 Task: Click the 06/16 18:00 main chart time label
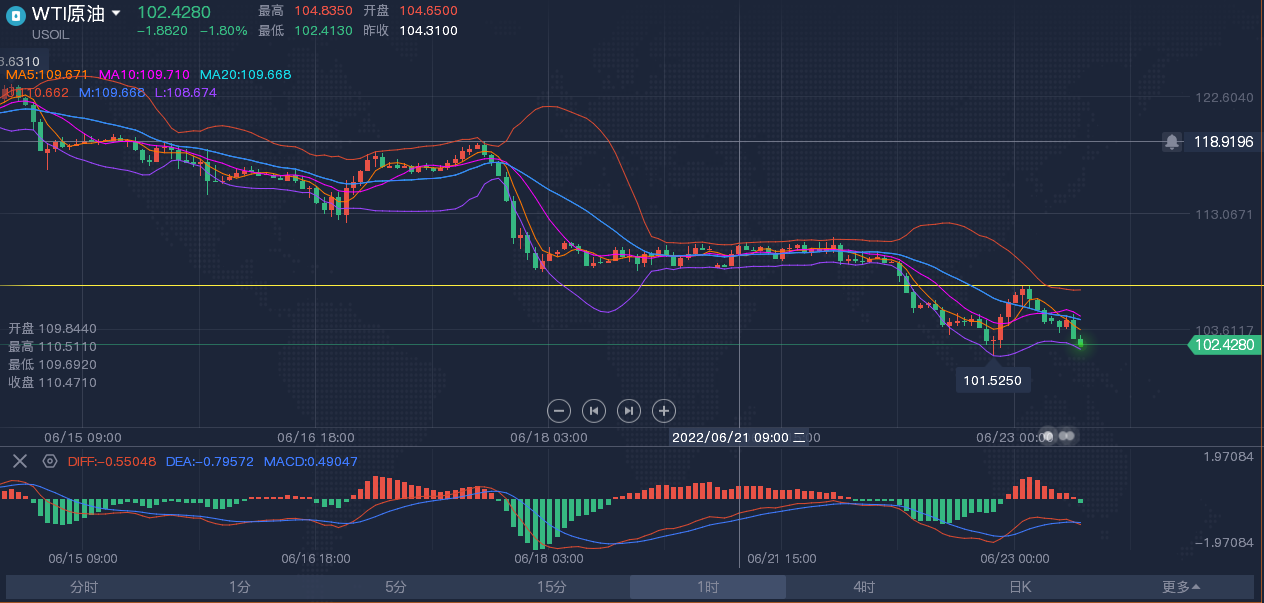tap(314, 437)
